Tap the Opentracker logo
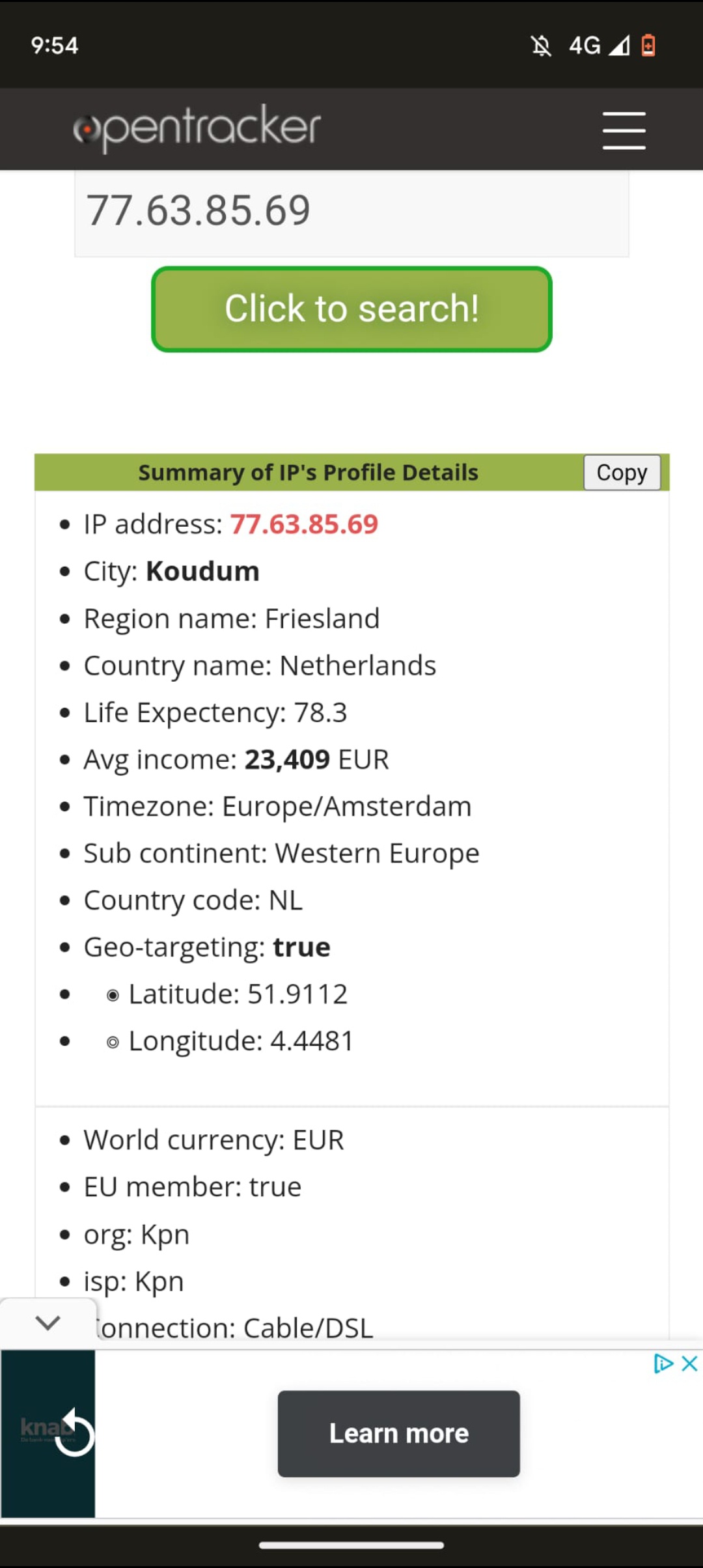 [197, 128]
